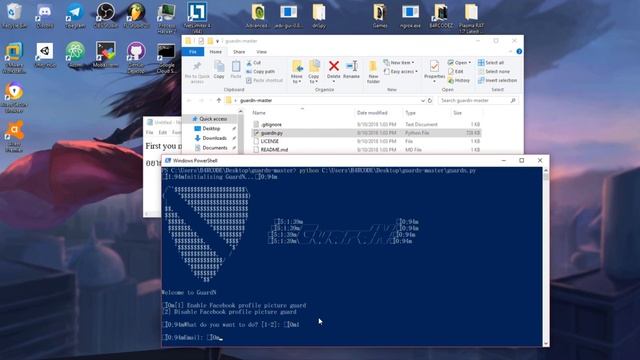The height and width of the screenshot is (360, 640).
Task: Open the Games folder on the desktop
Action: (x=380, y=16)
